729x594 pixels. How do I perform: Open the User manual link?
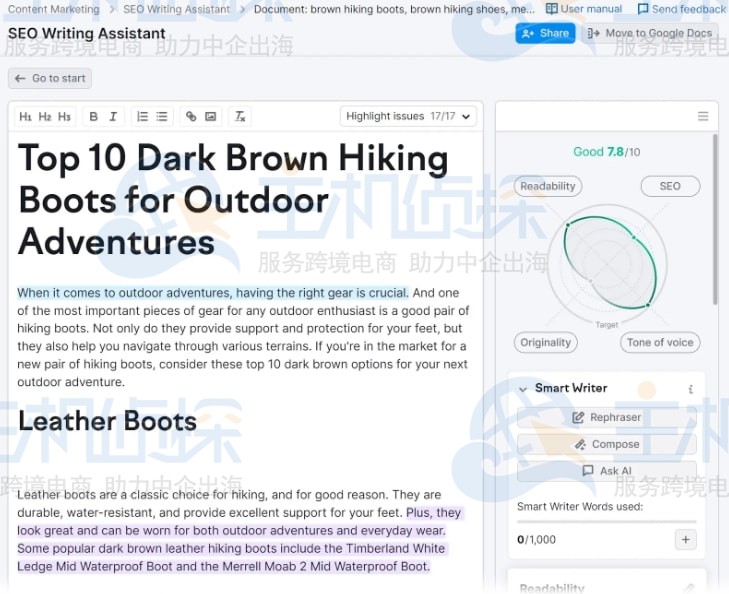coord(584,9)
